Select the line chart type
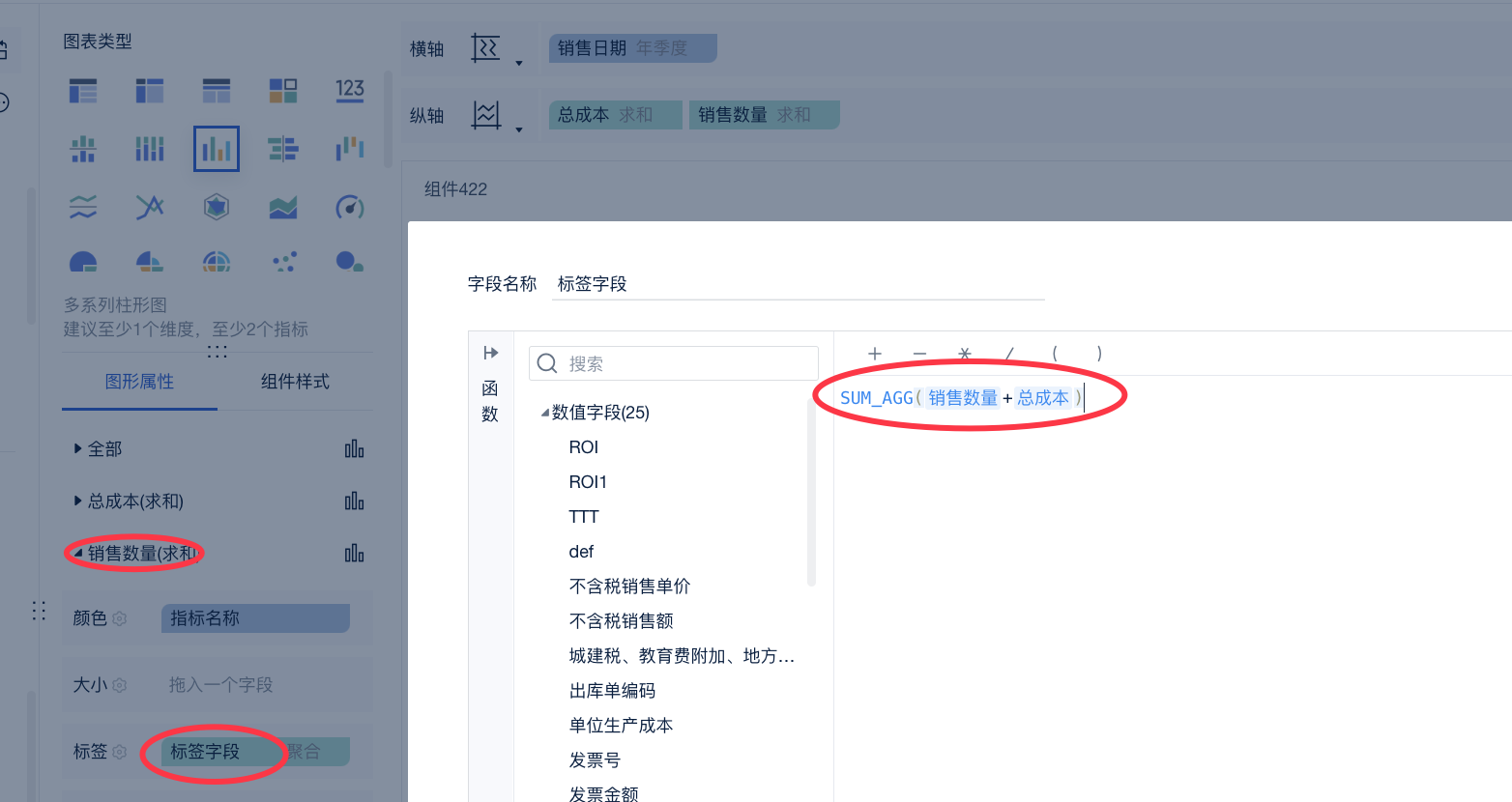Screen dimensions: 1512x802 [150, 207]
